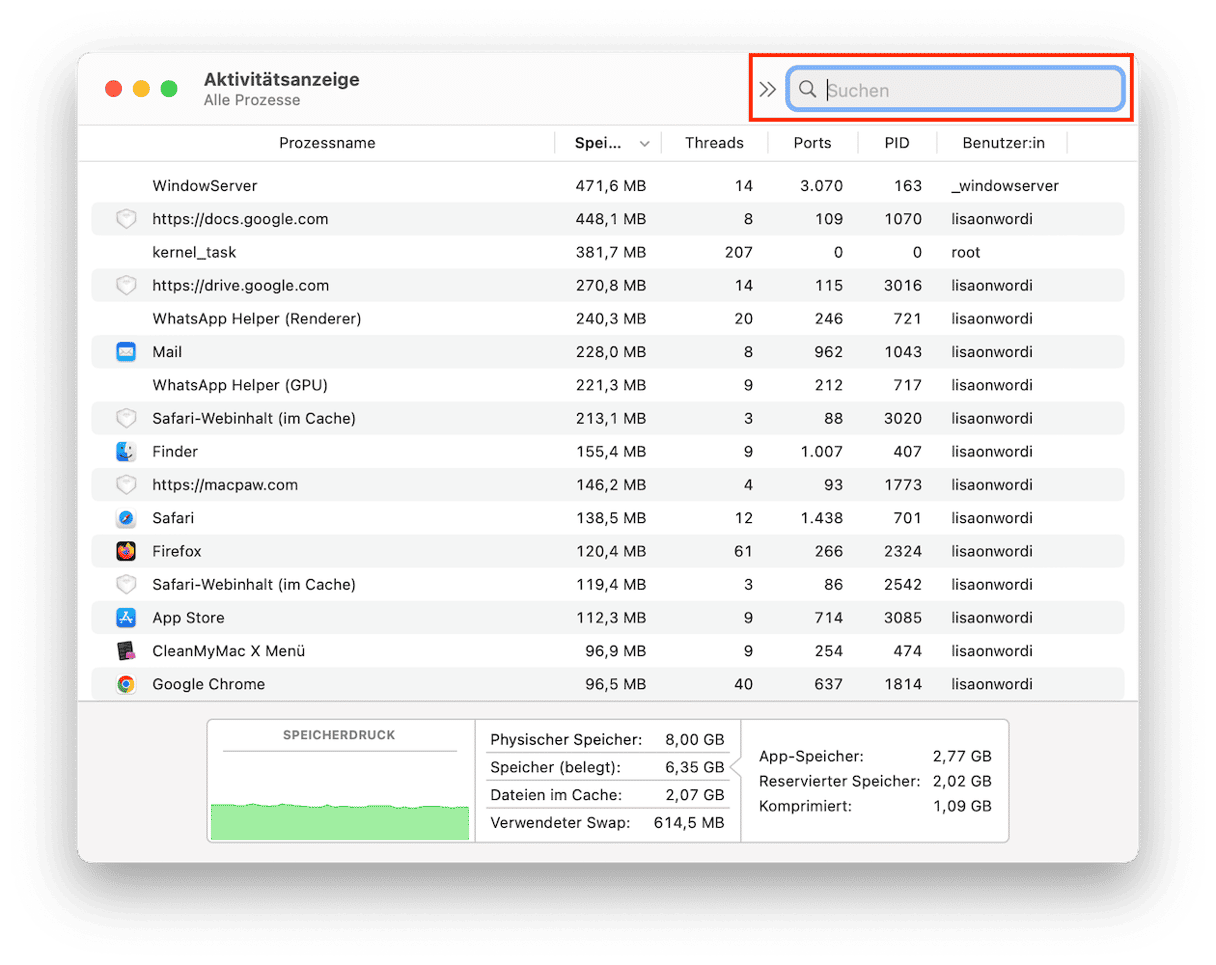Viewport: 1216px width, 965px height.
Task: Click the Firefox icon
Action: coord(126,551)
